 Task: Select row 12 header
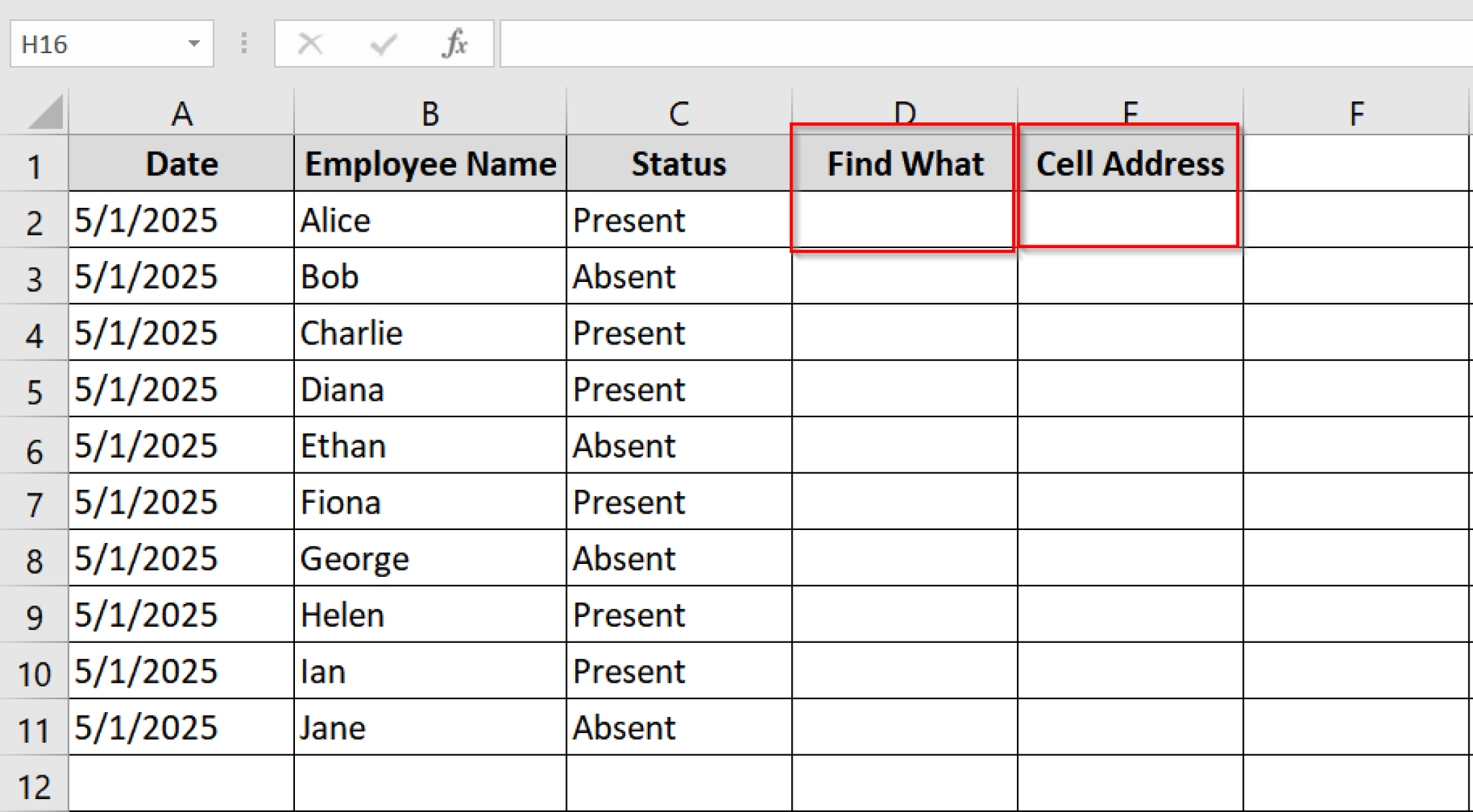(x=34, y=786)
